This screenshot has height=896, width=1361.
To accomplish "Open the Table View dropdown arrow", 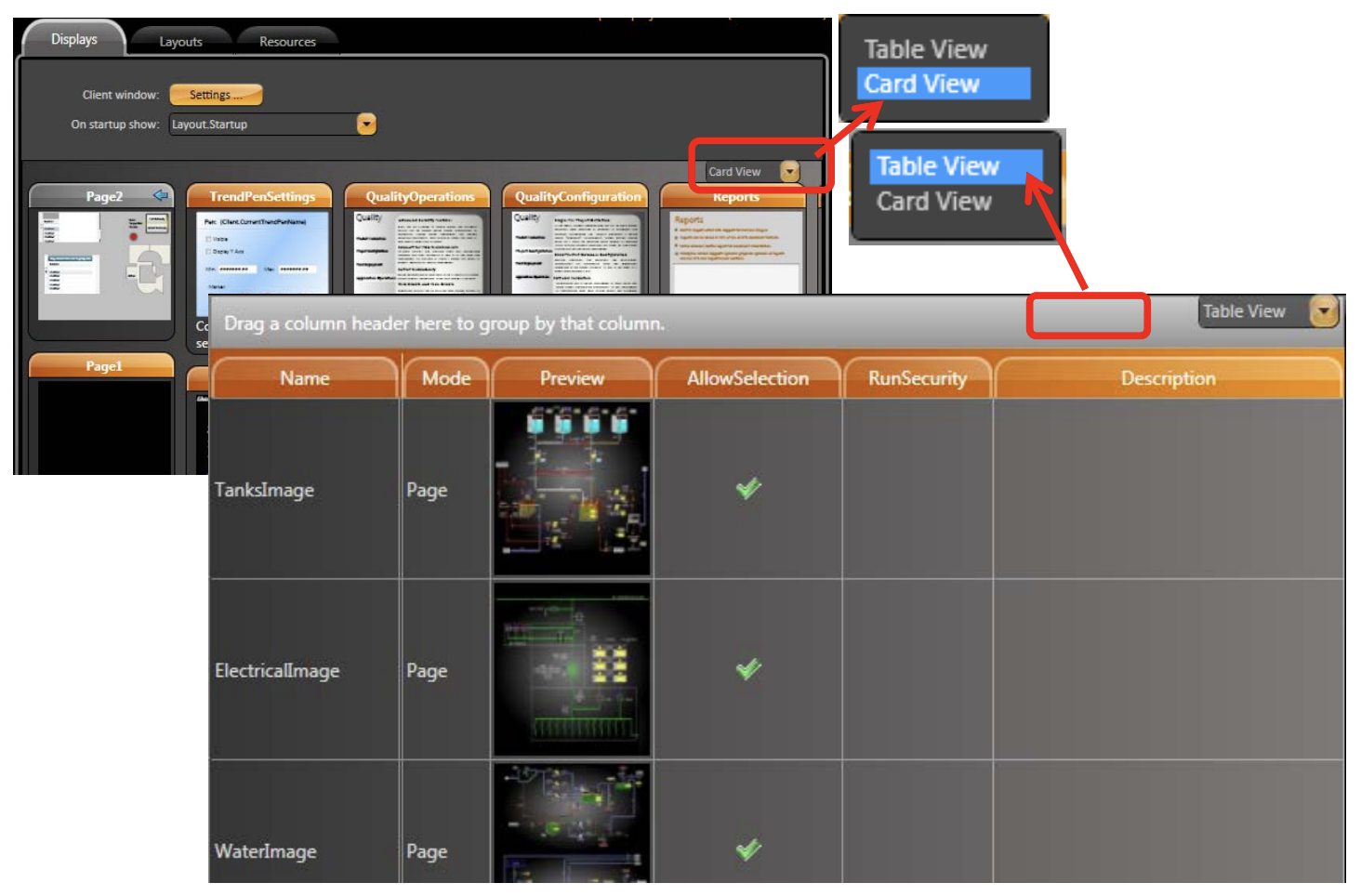I will click(x=1324, y=311).
